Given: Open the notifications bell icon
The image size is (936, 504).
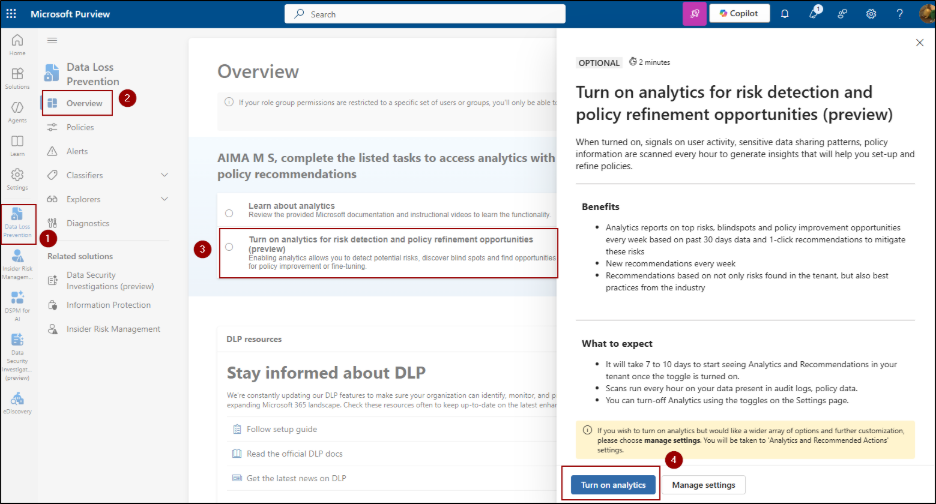Looking at the screenshot, I should 785,14.
